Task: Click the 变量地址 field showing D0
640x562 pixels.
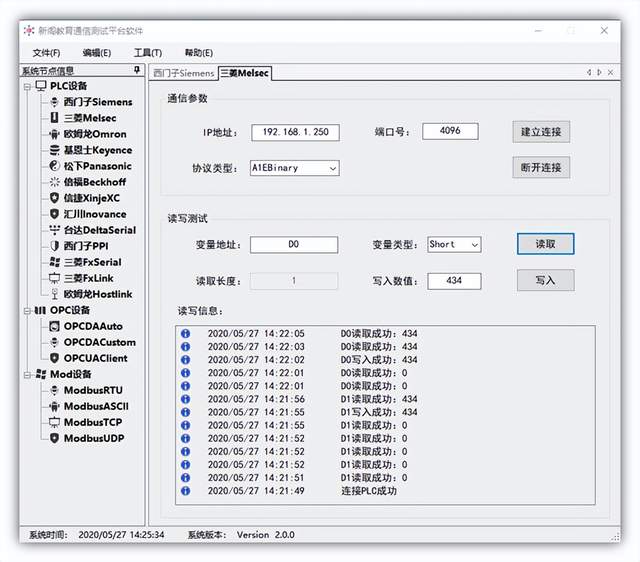Action: [294, 244]
